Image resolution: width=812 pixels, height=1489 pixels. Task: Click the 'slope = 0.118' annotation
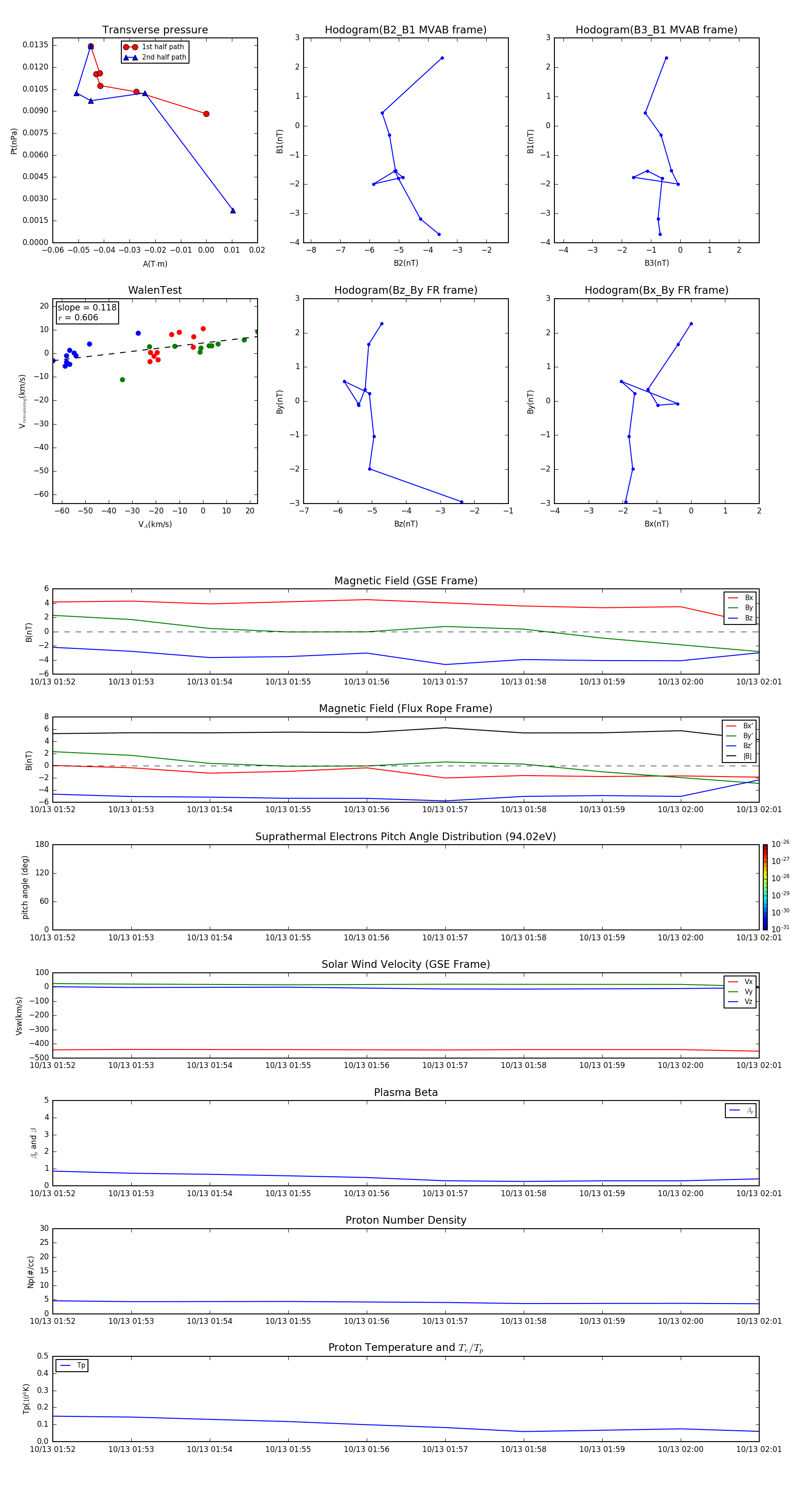(87, 308)
